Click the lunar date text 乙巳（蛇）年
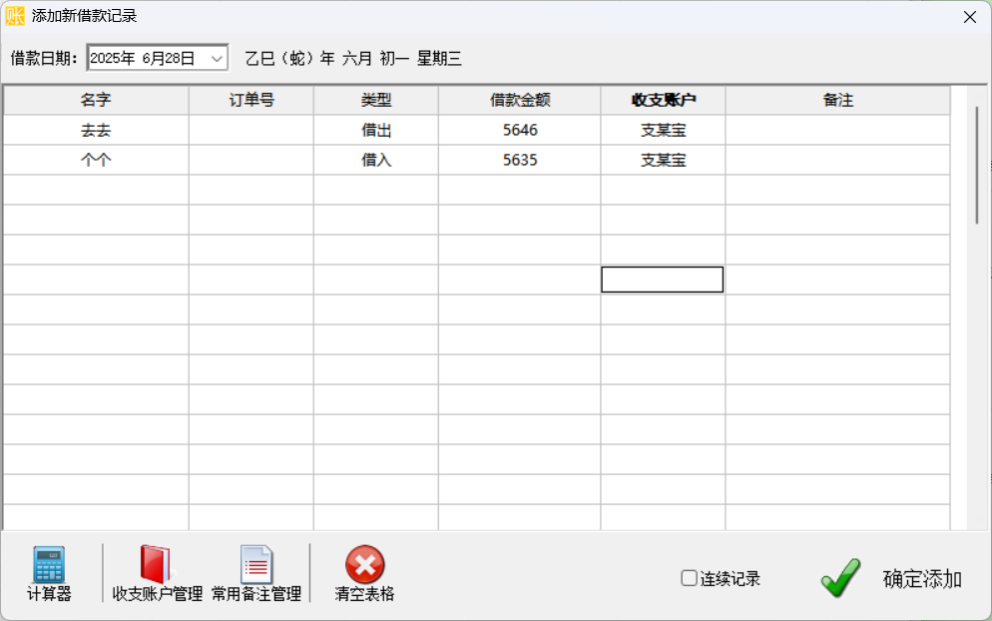Viewport: 992px width, 621px height. coord(290,59)
